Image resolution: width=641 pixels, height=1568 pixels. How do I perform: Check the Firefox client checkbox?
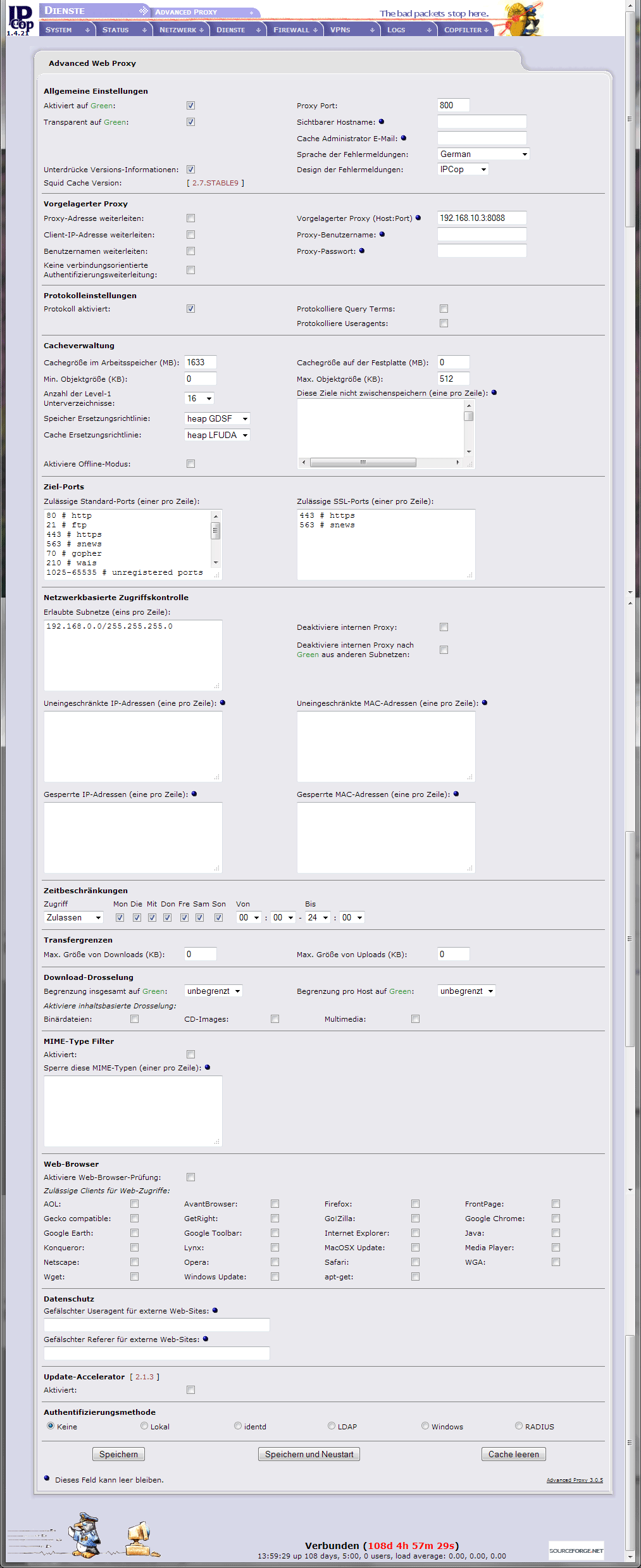(415, 1204)
